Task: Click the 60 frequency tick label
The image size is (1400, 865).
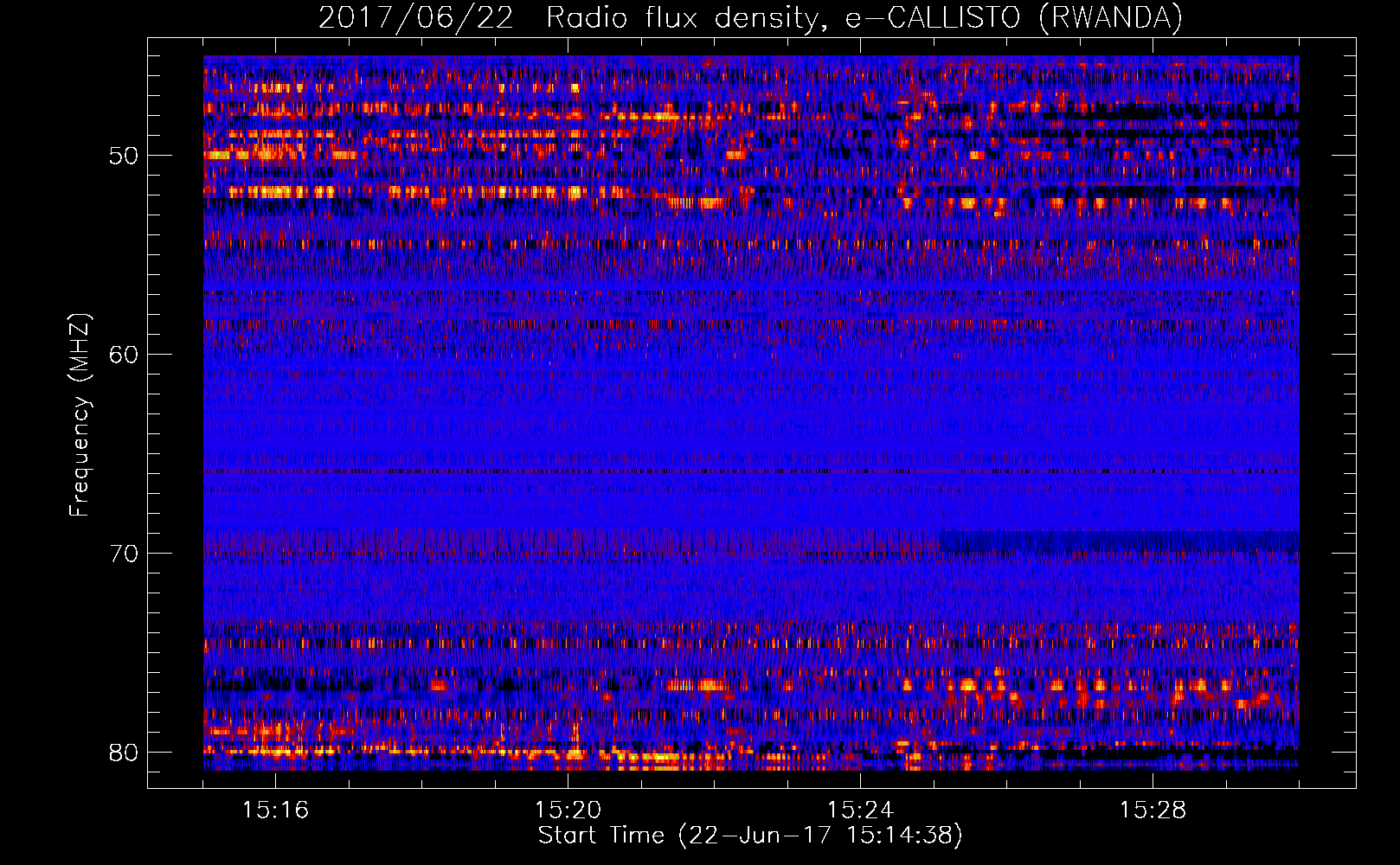Action: [124, 355]
